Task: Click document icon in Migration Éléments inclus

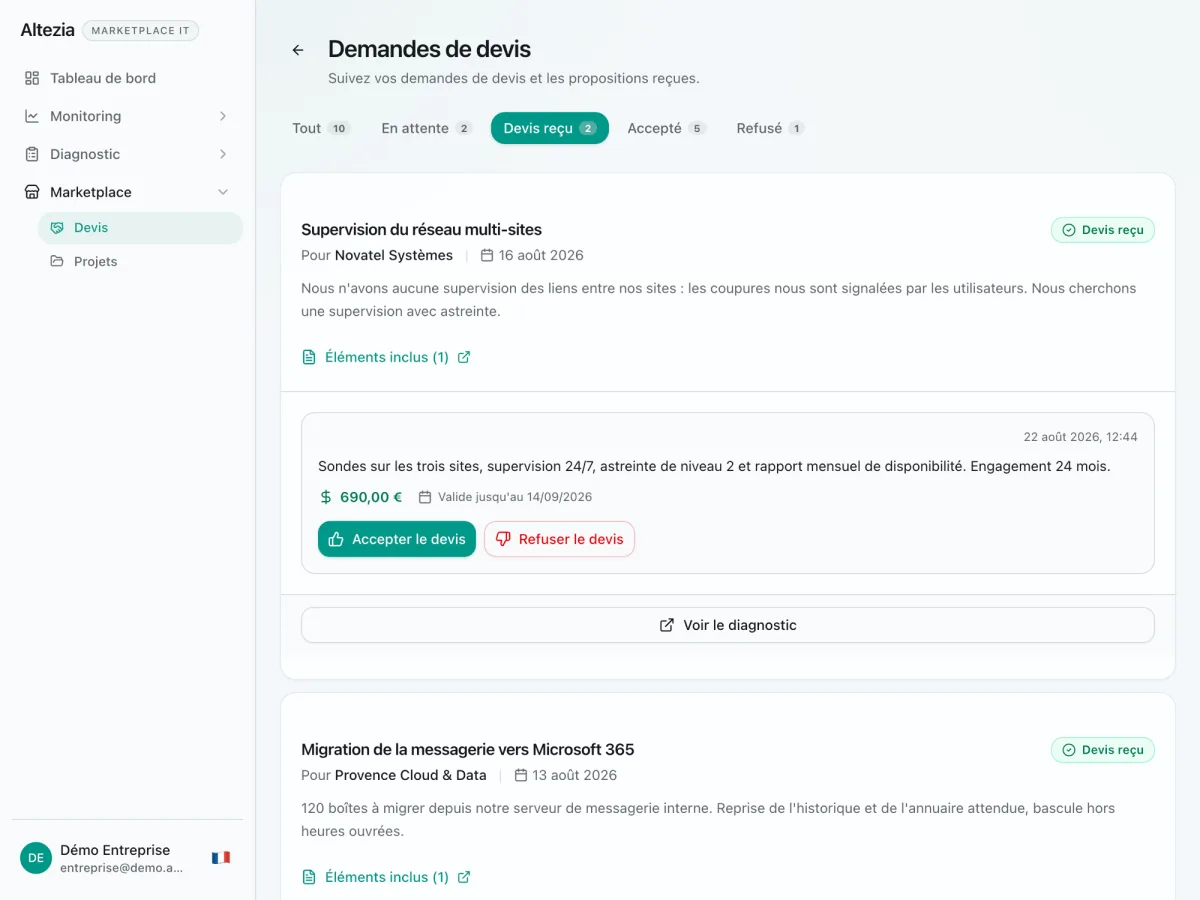Action: coord(309,877)
